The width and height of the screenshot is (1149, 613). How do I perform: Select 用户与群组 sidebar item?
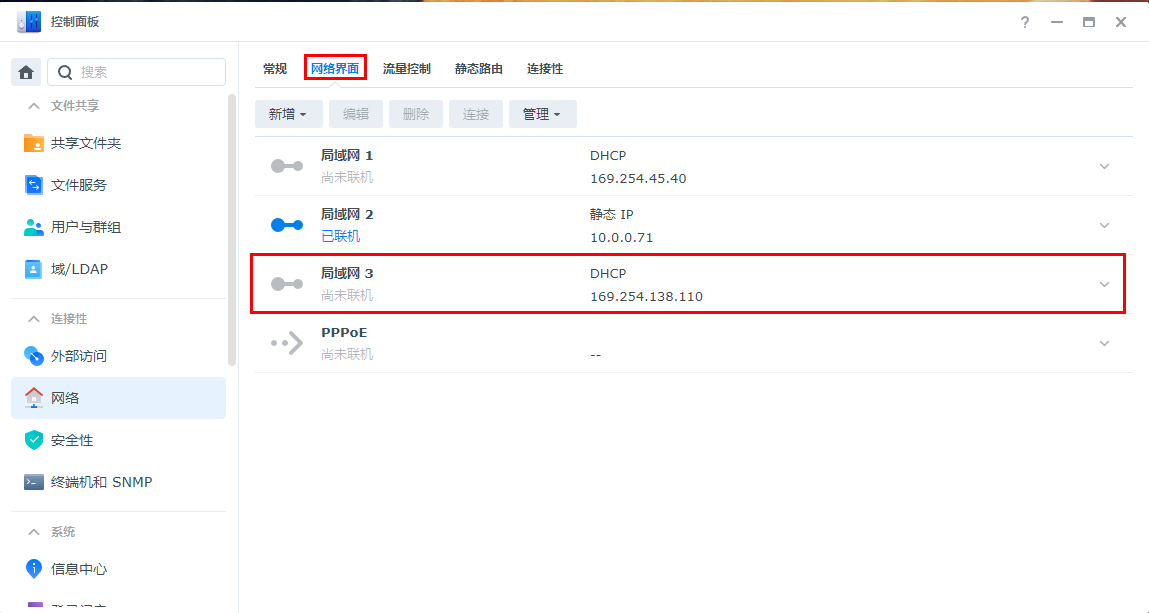(x=85, y=227)
